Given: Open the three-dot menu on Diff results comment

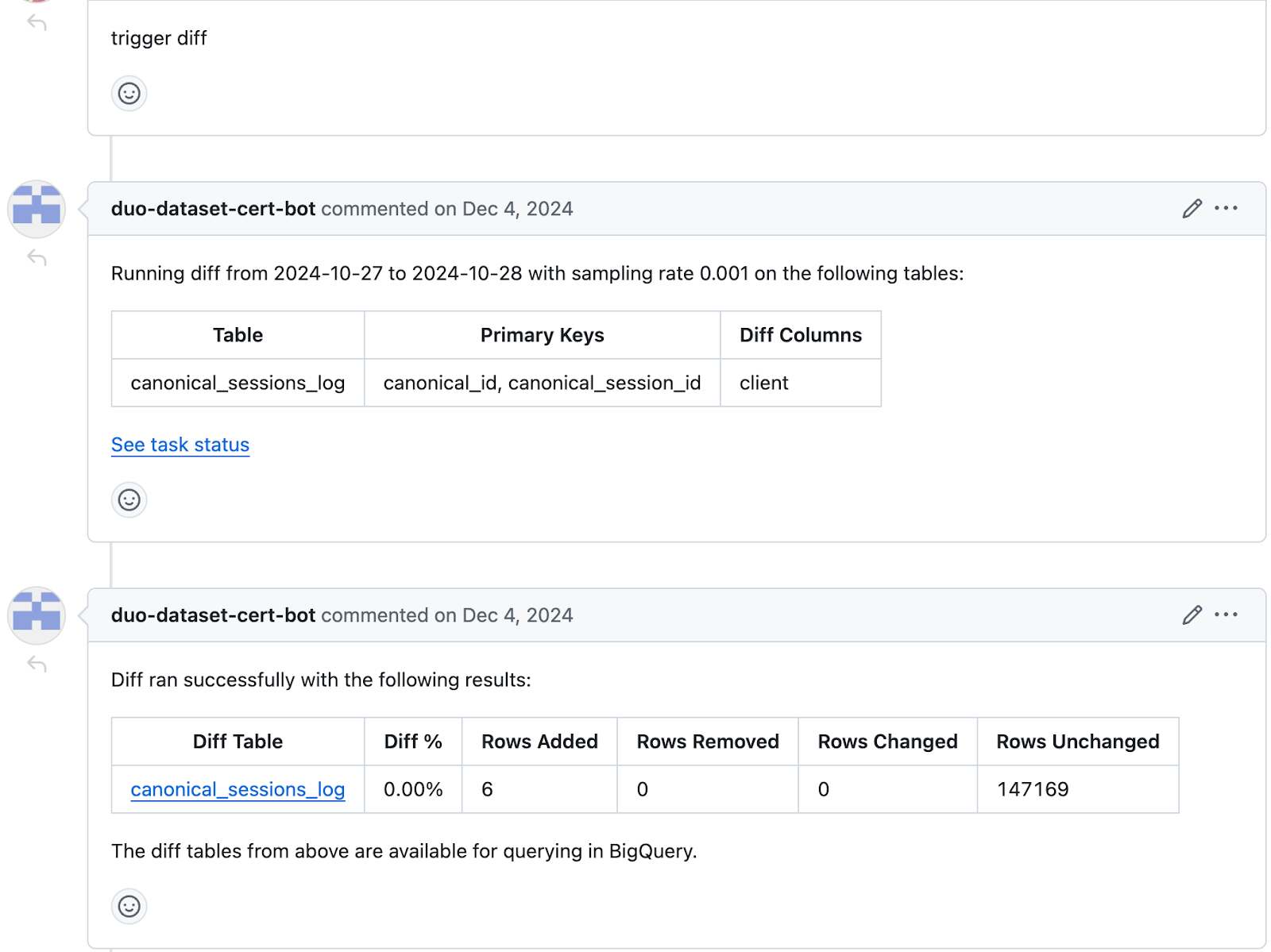Looking at the screenshot, I should (1226, 615).
